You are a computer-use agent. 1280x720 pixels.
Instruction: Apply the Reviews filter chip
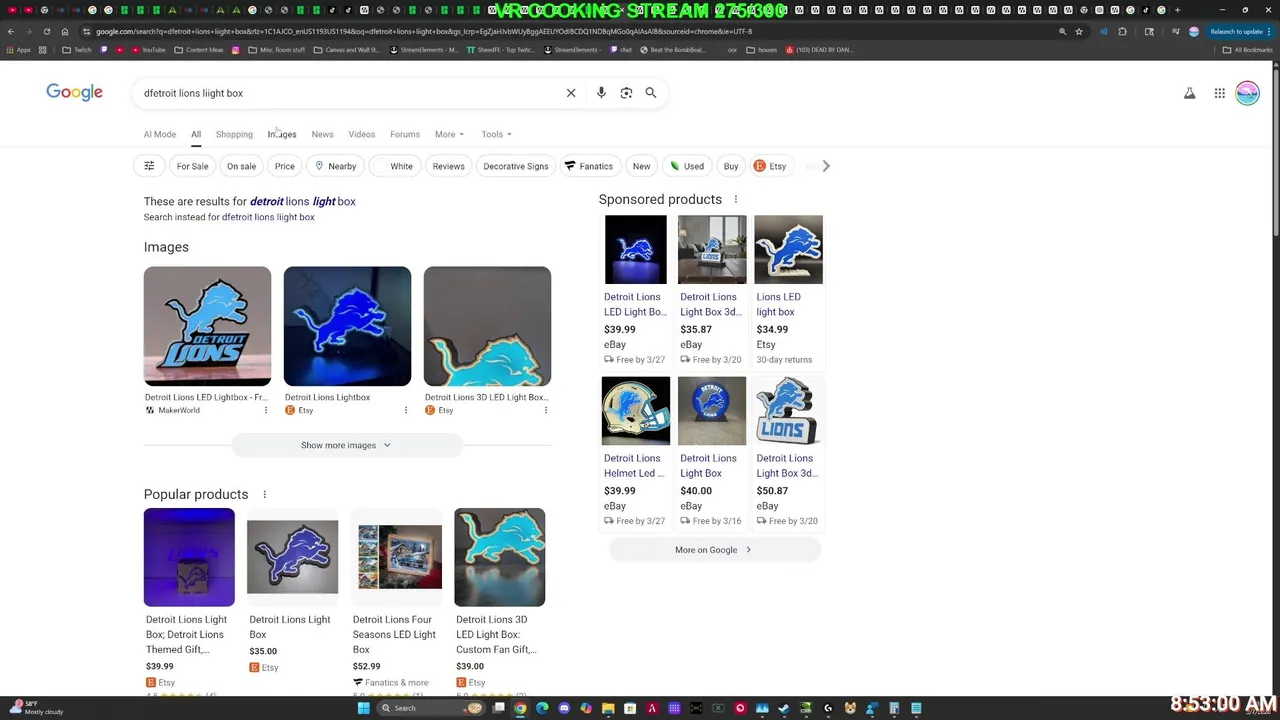(448, 166)
